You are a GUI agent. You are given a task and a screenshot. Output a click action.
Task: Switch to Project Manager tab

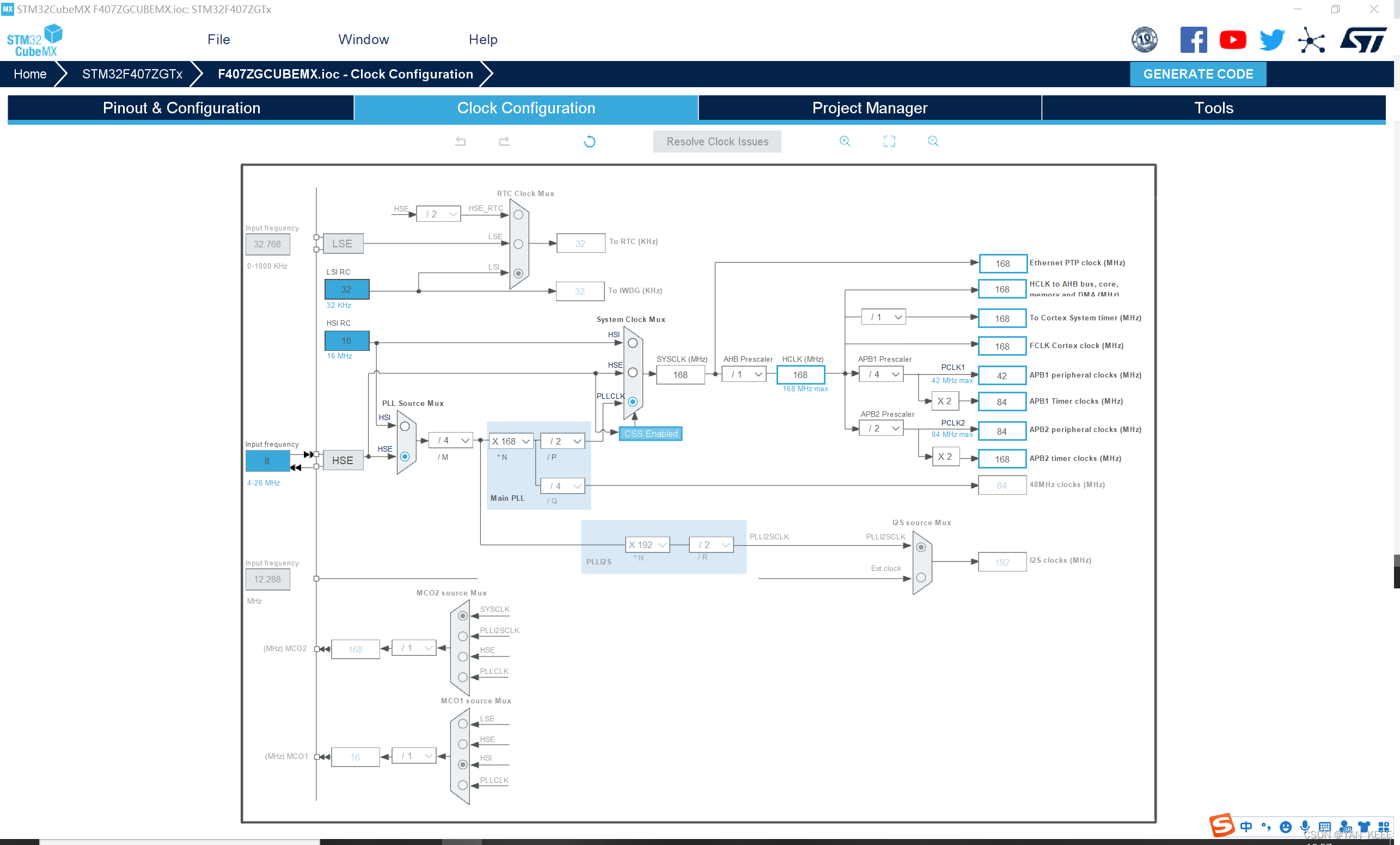point(869,108)
